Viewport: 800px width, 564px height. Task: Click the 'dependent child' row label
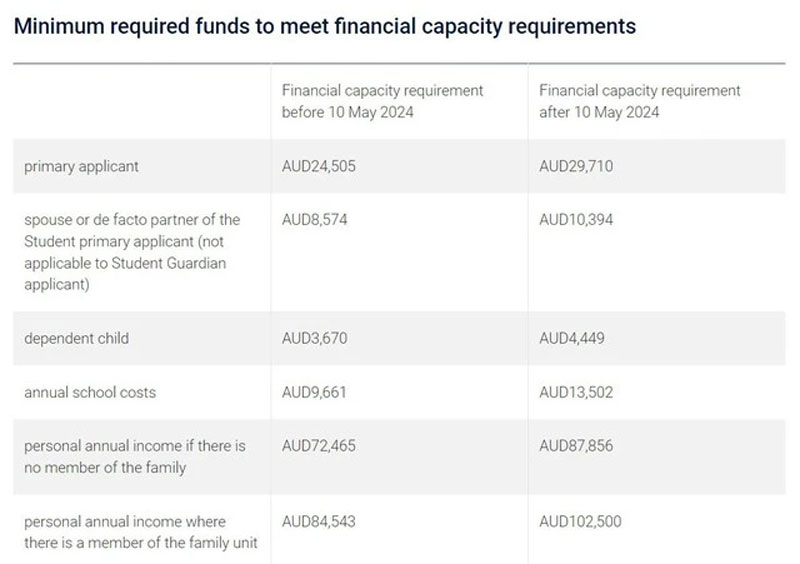click(x=77, y=338)
